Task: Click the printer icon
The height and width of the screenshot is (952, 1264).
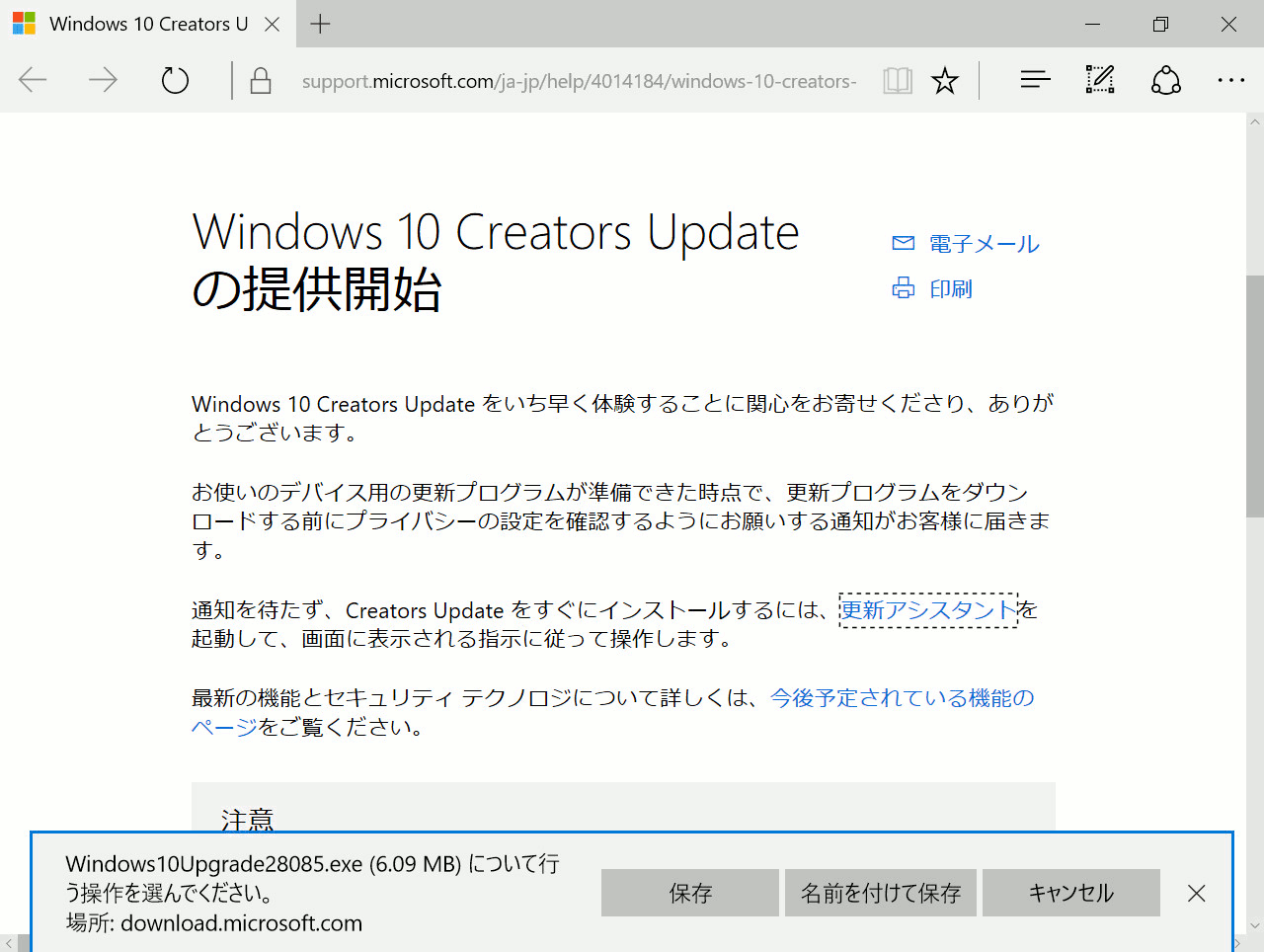Action: click(904, 288)
